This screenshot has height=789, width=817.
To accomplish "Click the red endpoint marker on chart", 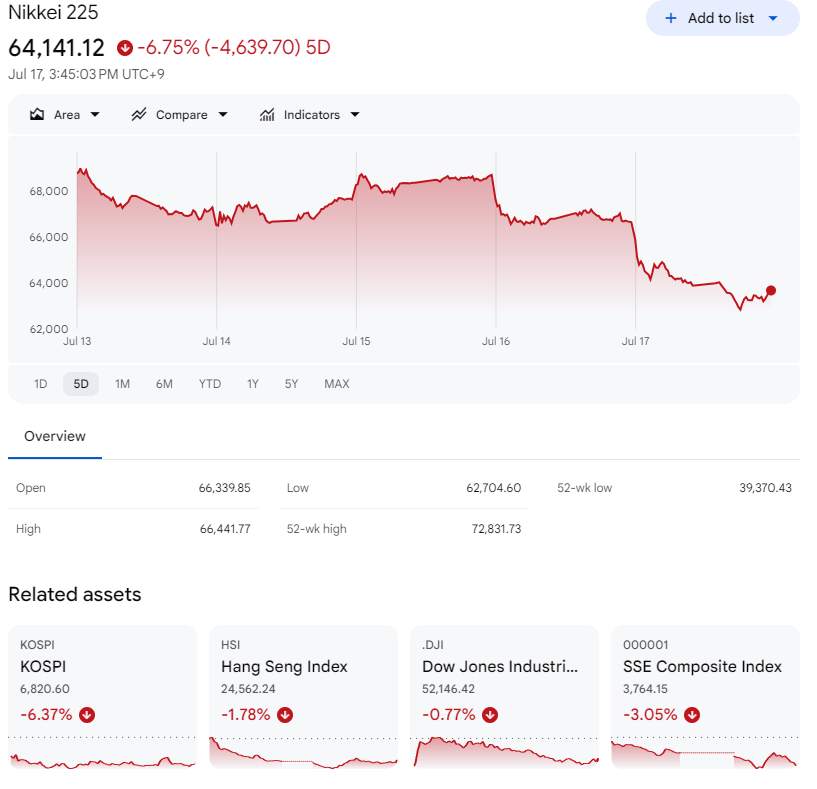I will (x=771, y=290).
